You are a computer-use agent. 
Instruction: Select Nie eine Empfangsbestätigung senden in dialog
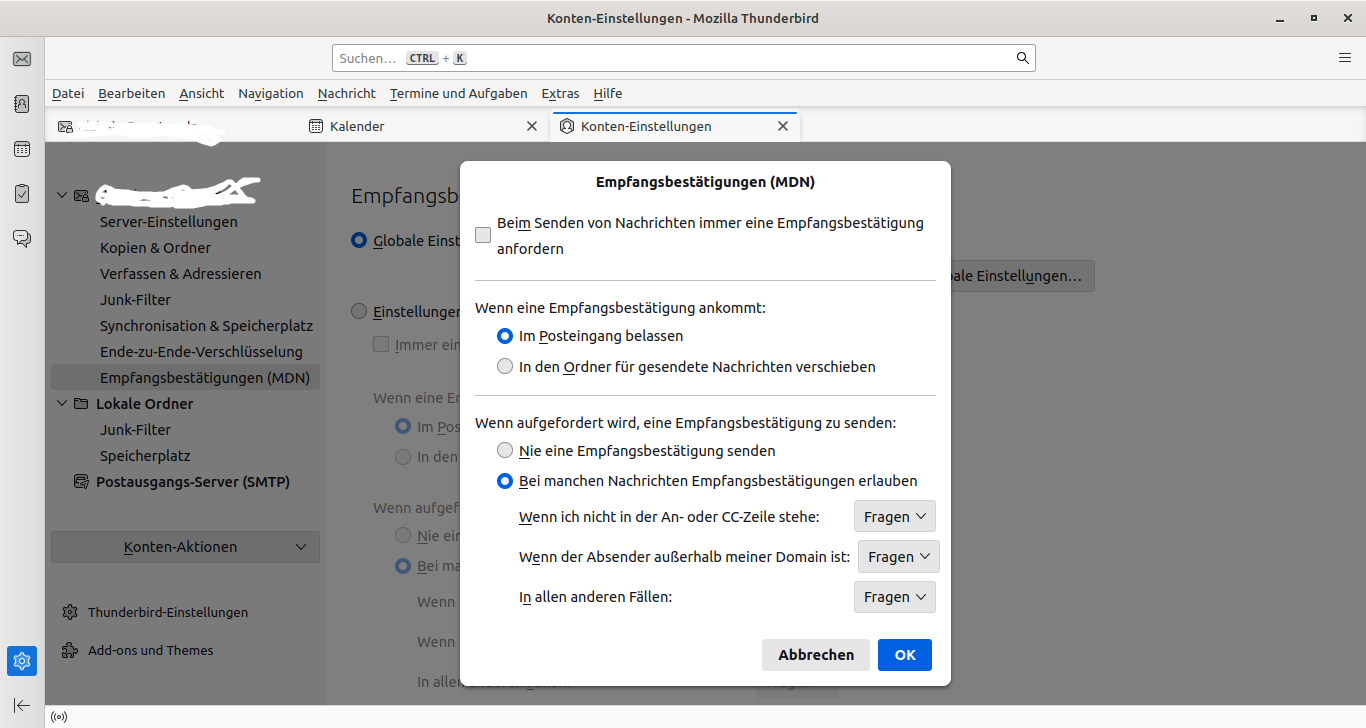pyautogui.click(x=505, y=451)
